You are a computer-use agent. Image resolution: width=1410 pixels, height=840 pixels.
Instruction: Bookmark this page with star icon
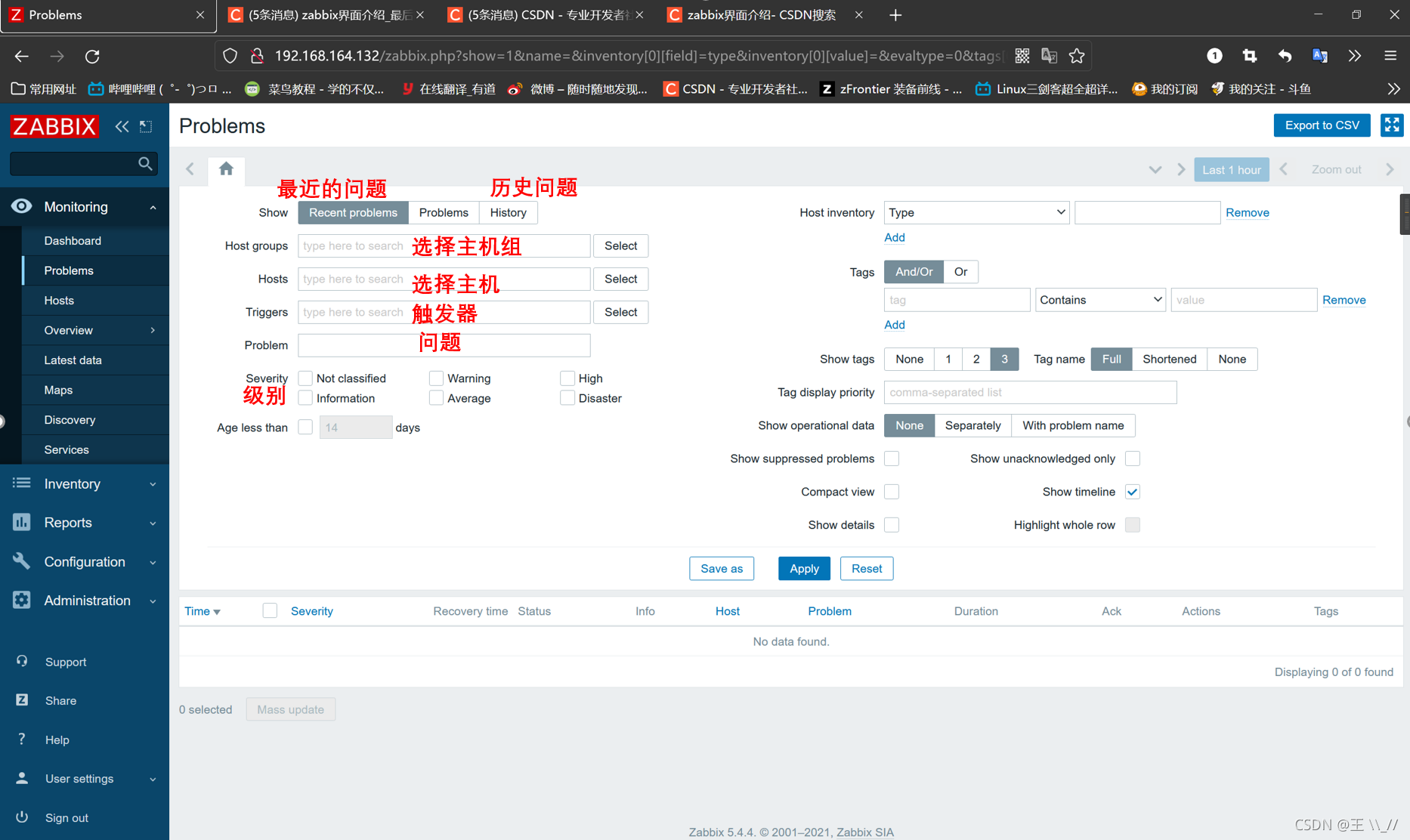(x=1077, y=56)
